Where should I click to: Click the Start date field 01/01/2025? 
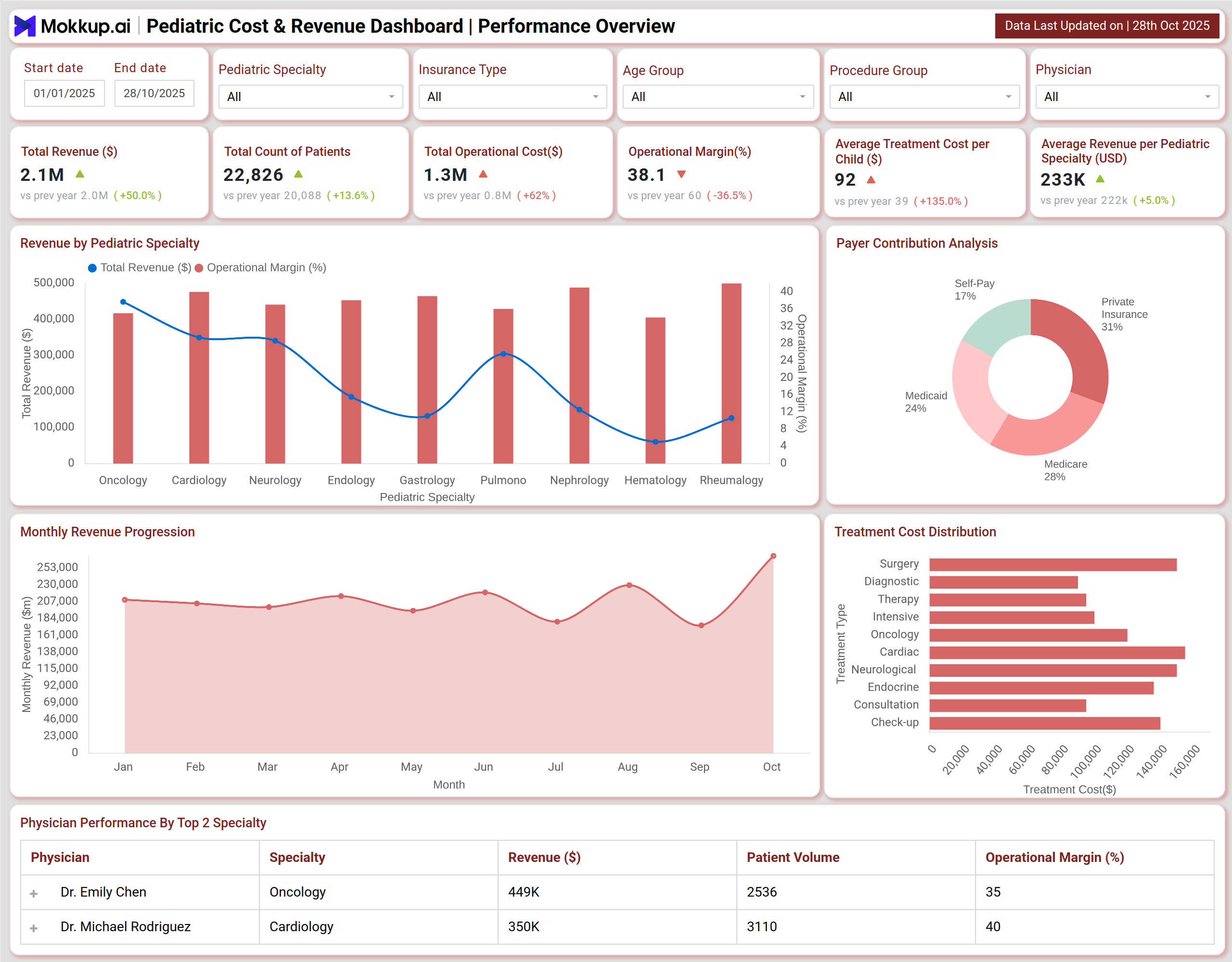(x=64, y=93)
